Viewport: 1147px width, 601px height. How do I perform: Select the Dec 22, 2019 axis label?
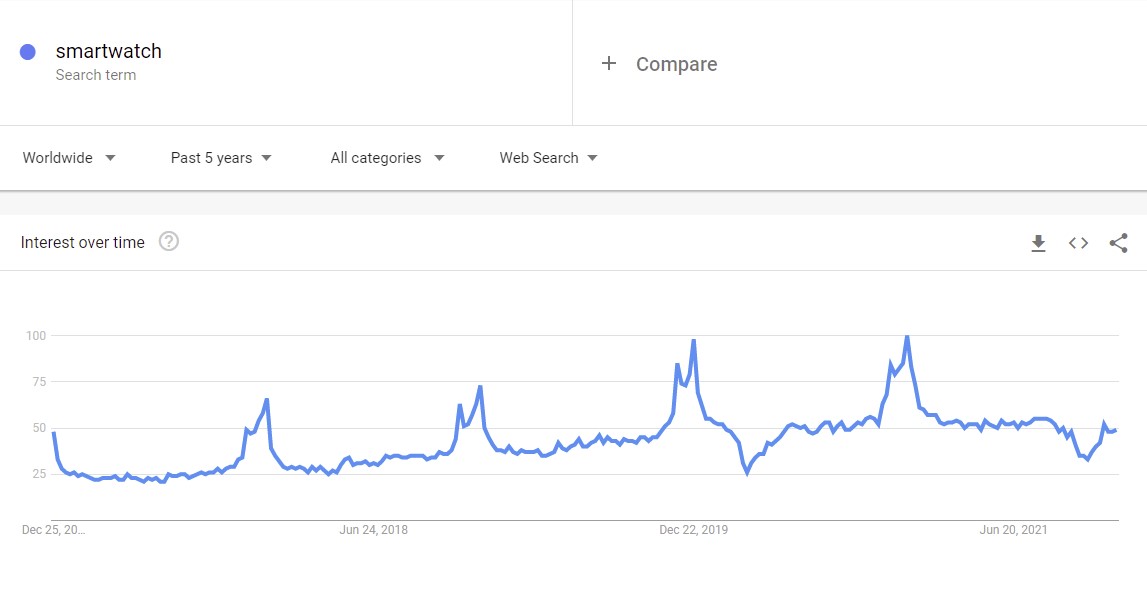693,530
